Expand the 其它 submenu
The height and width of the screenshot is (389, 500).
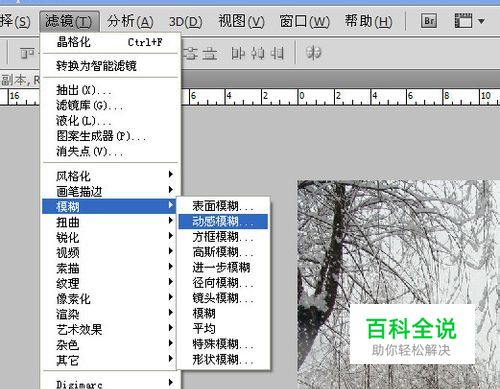pyautogui.click(x=110, y=360)
